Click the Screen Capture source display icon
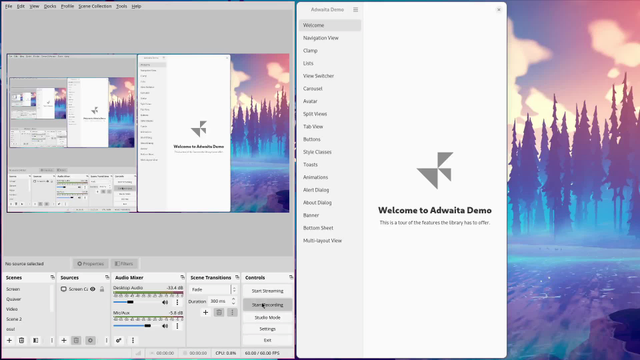Viewport: 640px width, 360px height. pos(64,289)
